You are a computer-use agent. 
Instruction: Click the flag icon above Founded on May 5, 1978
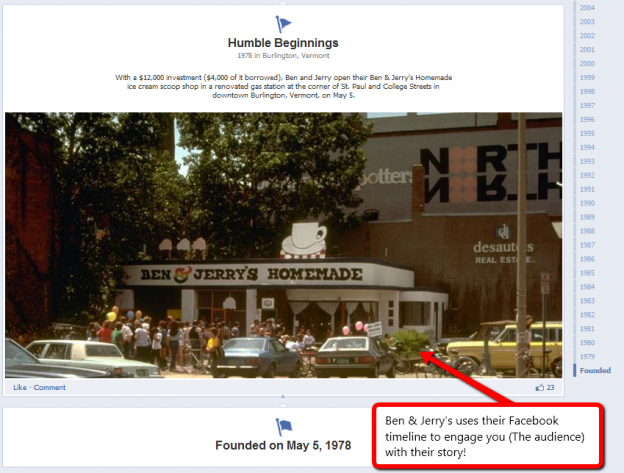click(284, 427)
